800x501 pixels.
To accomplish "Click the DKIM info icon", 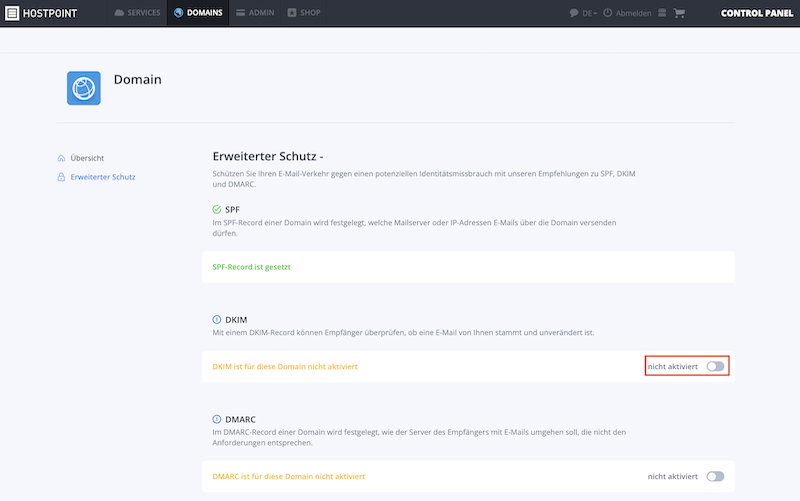I will click(217, 320).
